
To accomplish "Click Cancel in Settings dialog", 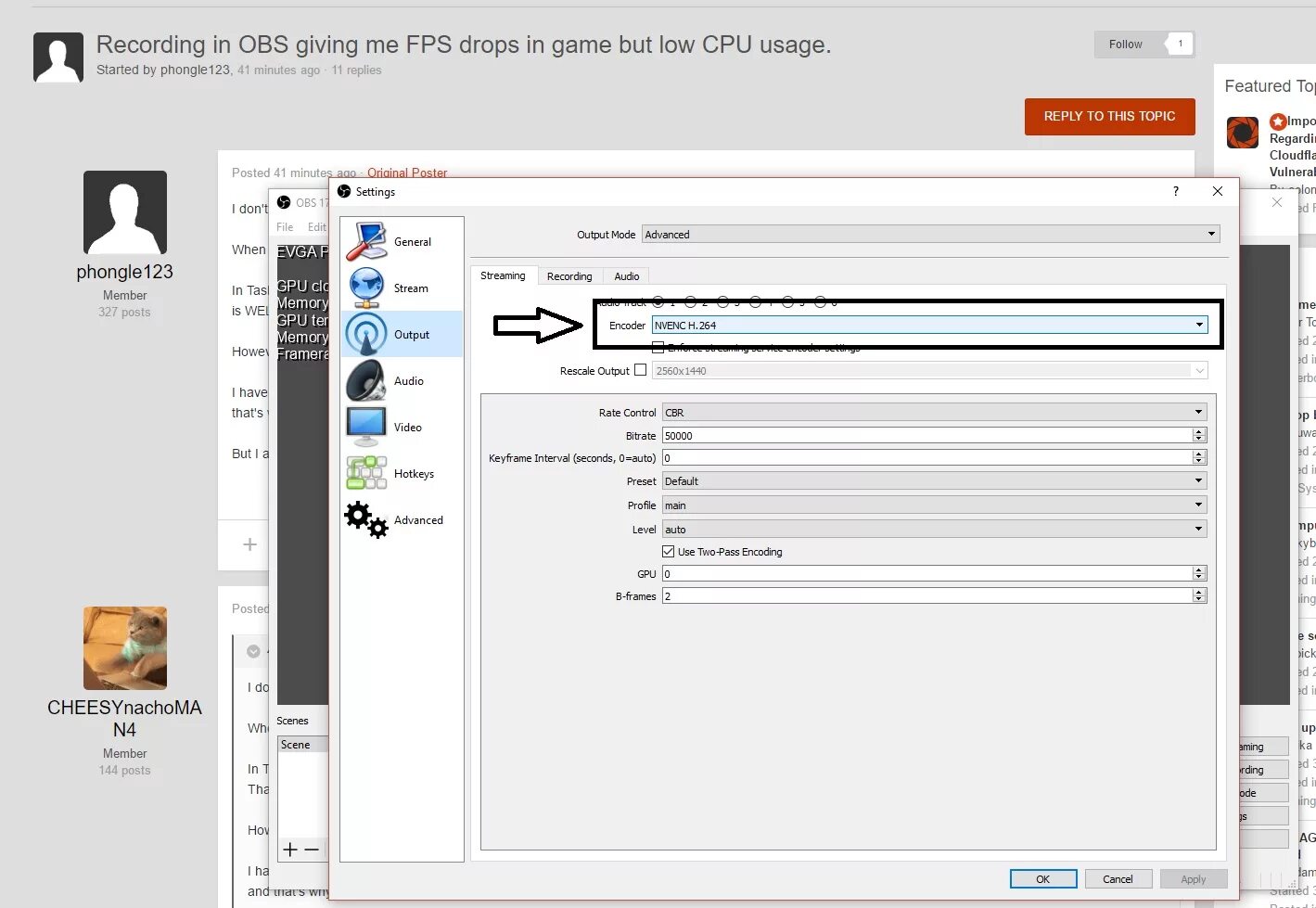I will (1118, 879).
